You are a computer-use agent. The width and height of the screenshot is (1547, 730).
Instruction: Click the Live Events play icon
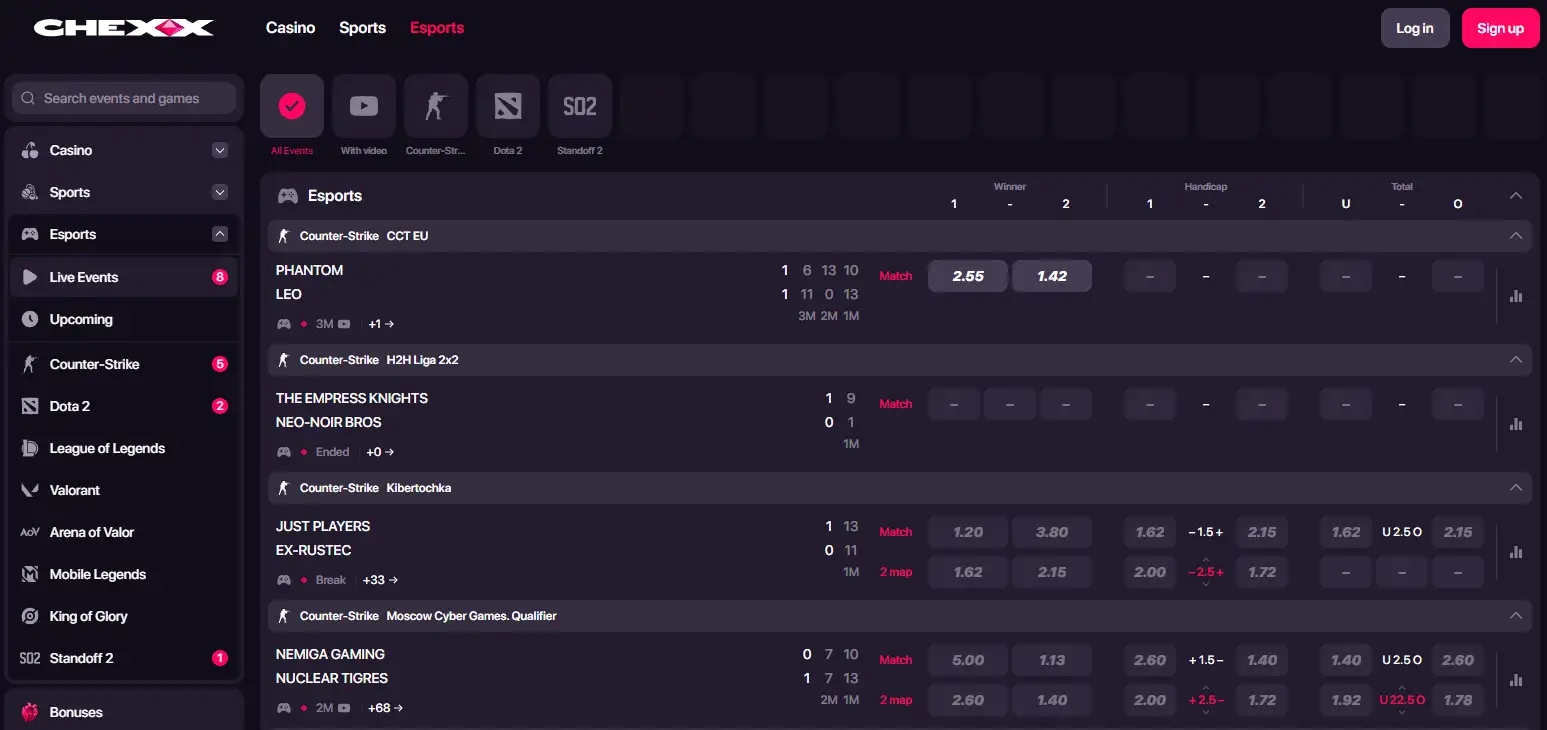30,277
